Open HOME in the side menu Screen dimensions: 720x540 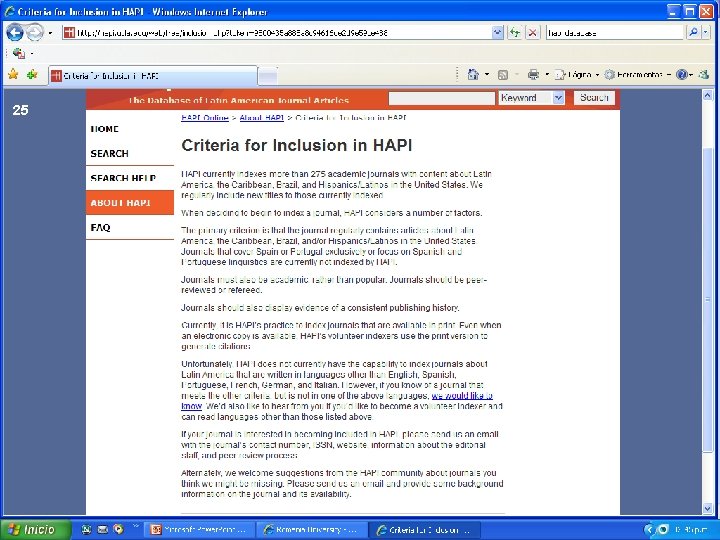(105, 129)
